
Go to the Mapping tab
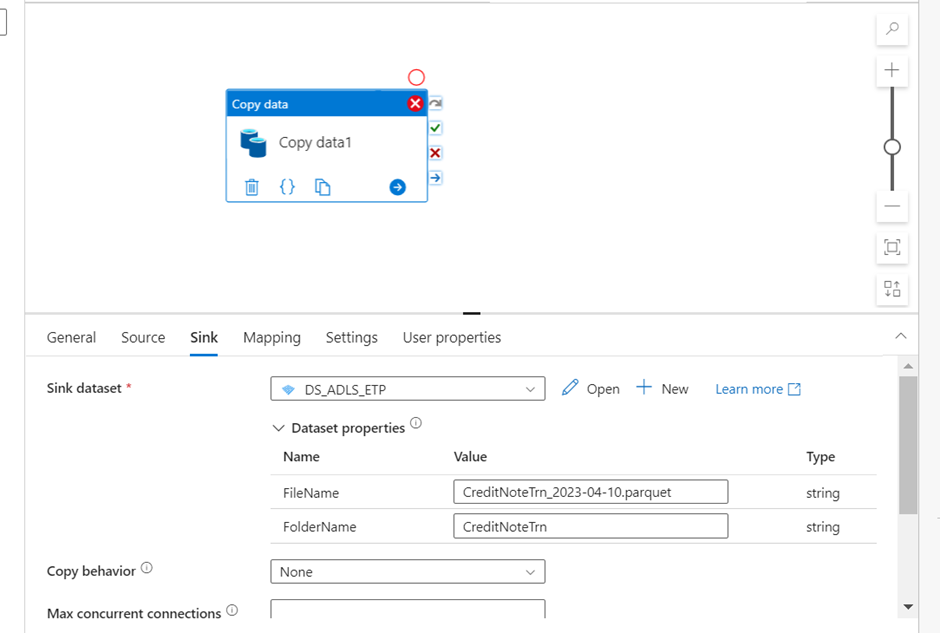[272, 337]
